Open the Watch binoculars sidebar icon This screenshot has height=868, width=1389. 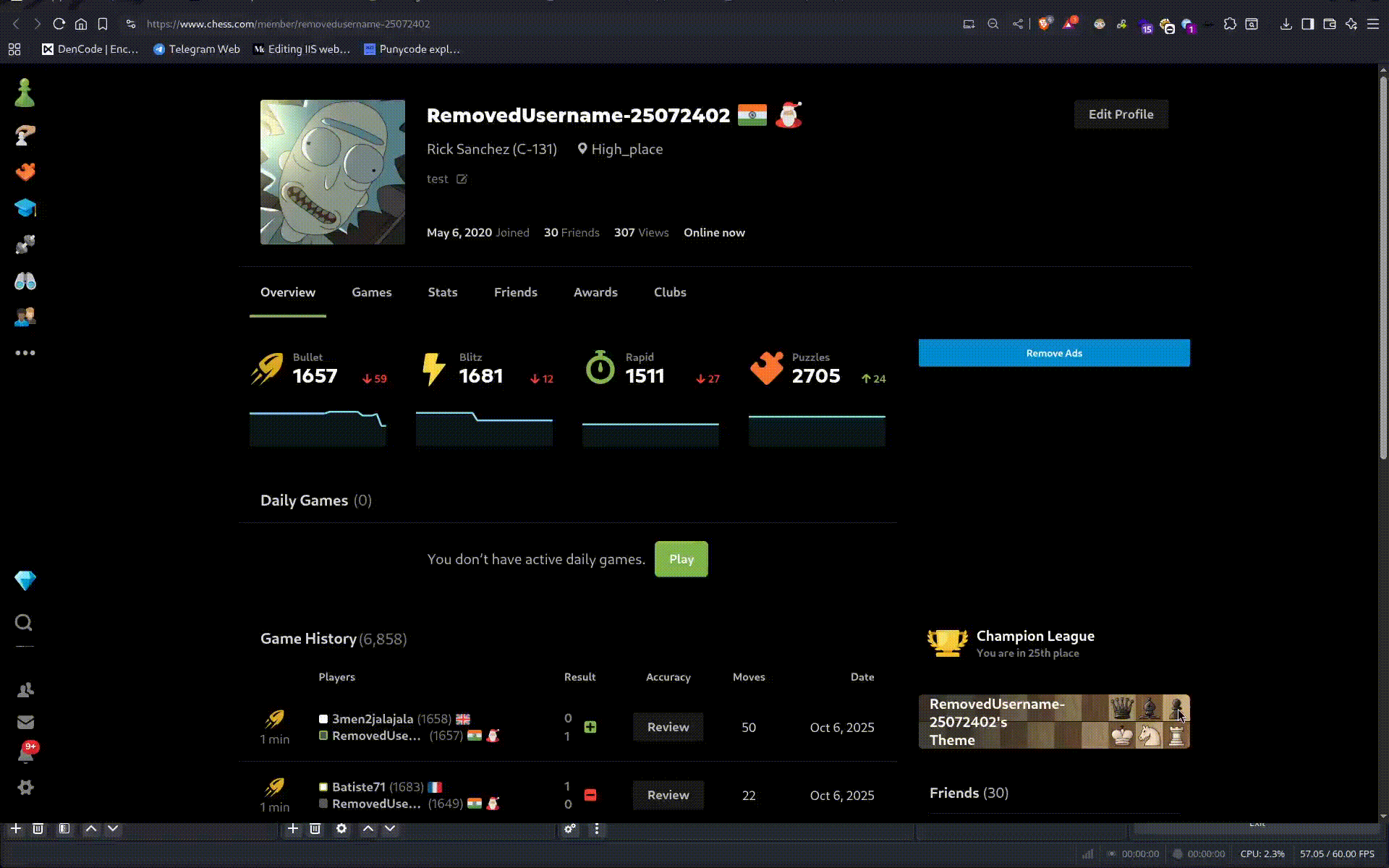25,281
